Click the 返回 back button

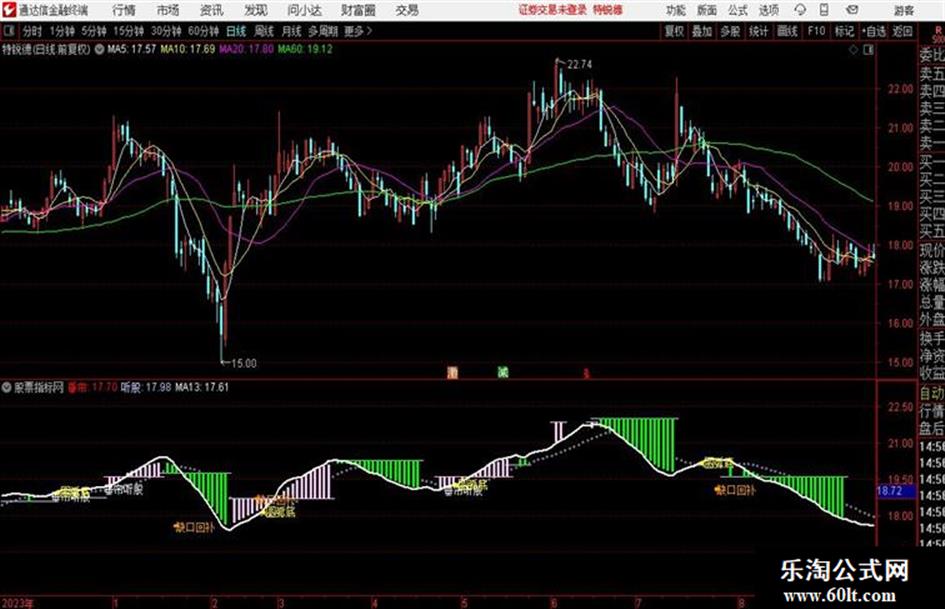point(902,31)
